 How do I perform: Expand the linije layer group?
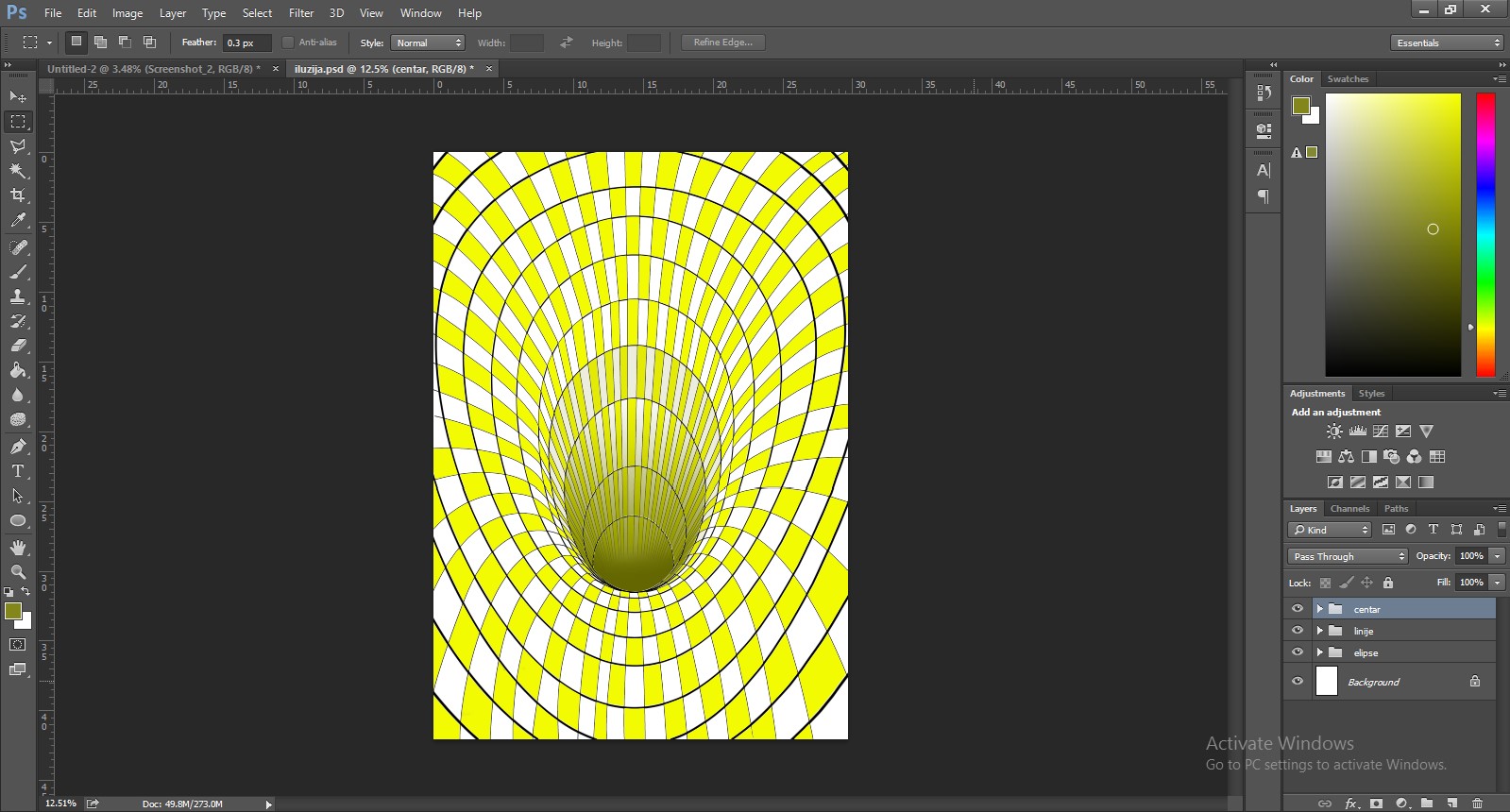coord(1319,631)
